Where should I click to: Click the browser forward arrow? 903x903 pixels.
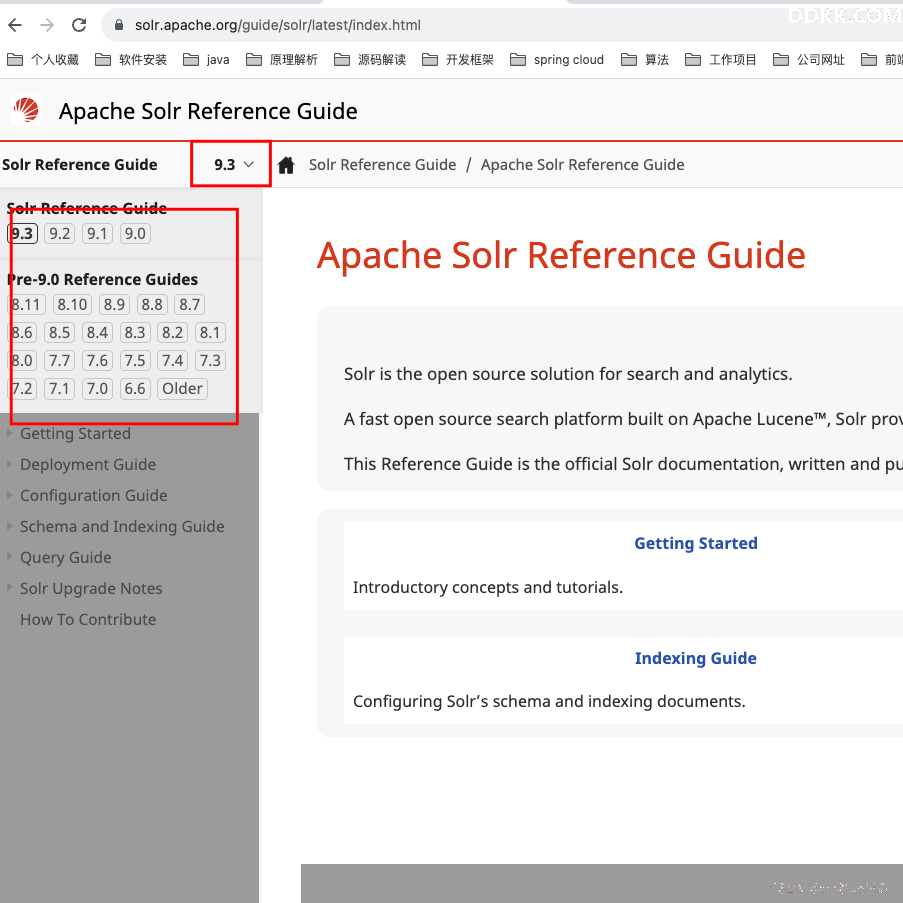click(x=47, y=25)
